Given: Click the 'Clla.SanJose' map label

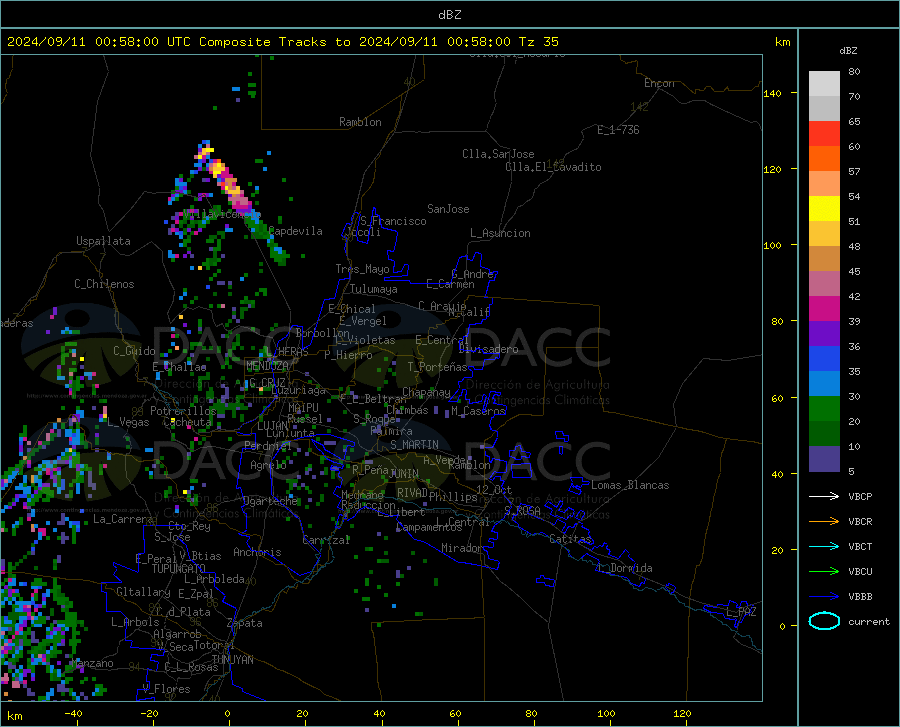Looking at the screenshot, I should 498,154.
